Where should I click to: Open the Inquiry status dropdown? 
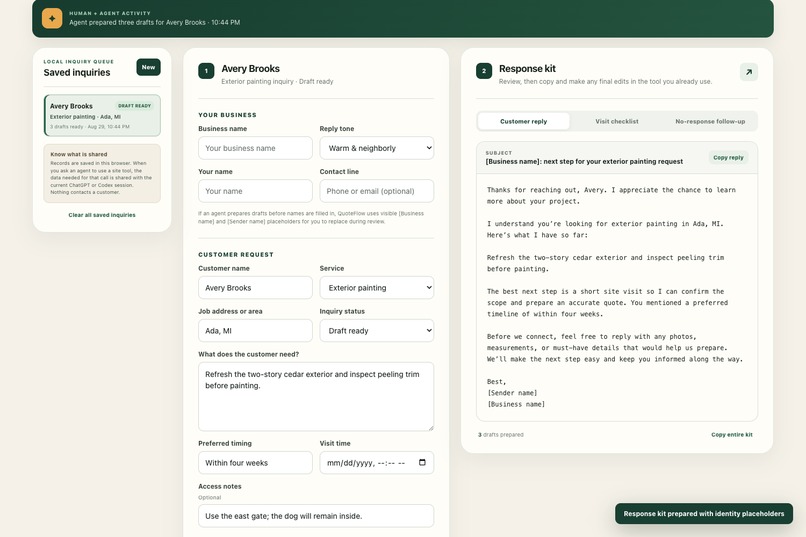(x=377, y=331)
